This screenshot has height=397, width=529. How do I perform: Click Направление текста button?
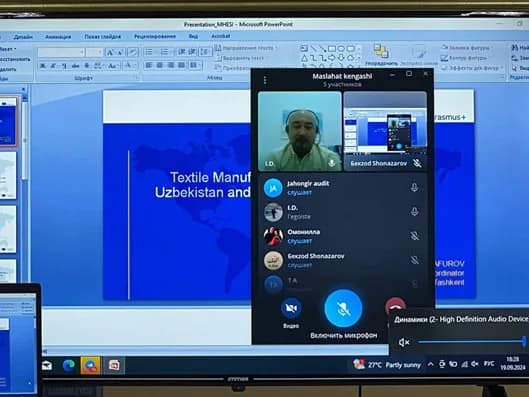coord(246,48)
